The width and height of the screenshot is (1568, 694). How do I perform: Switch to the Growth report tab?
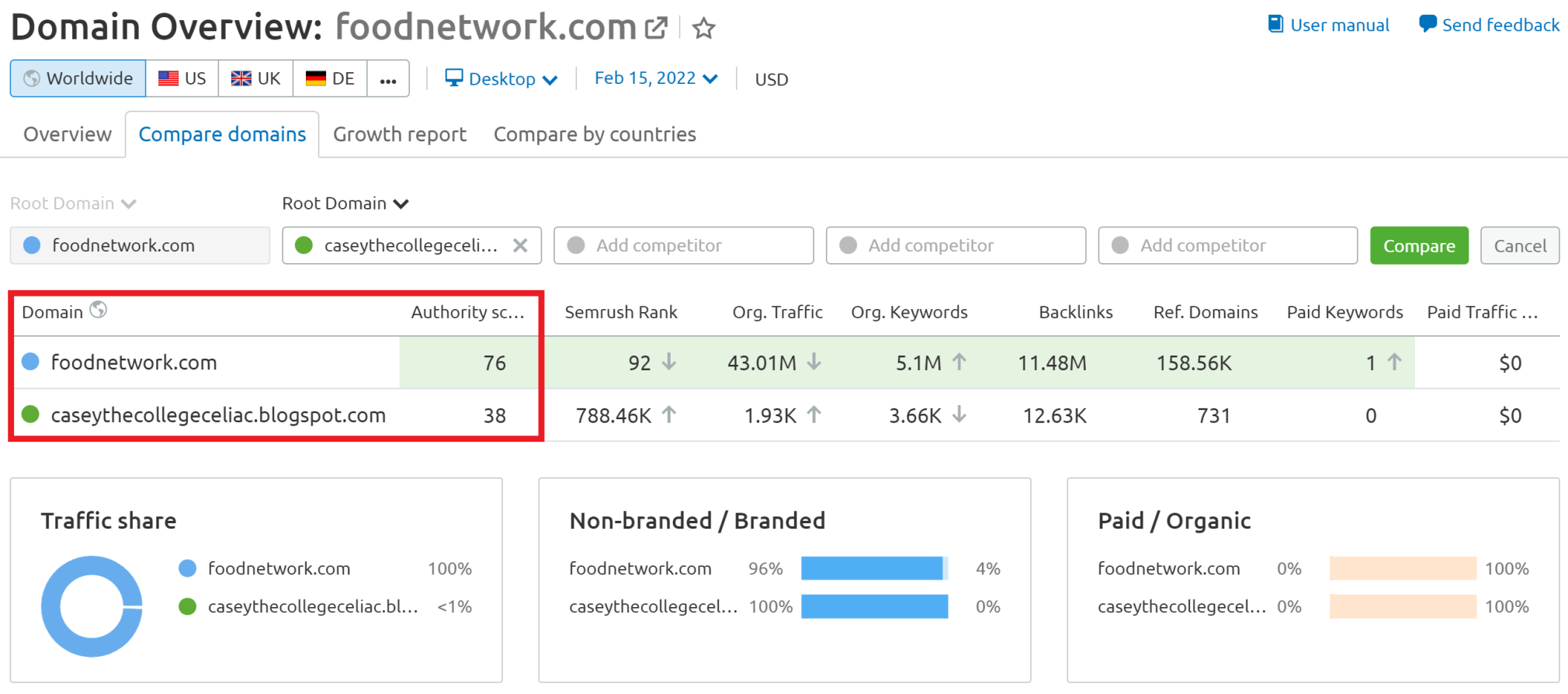pyautogui.click(x=400, y=134)
